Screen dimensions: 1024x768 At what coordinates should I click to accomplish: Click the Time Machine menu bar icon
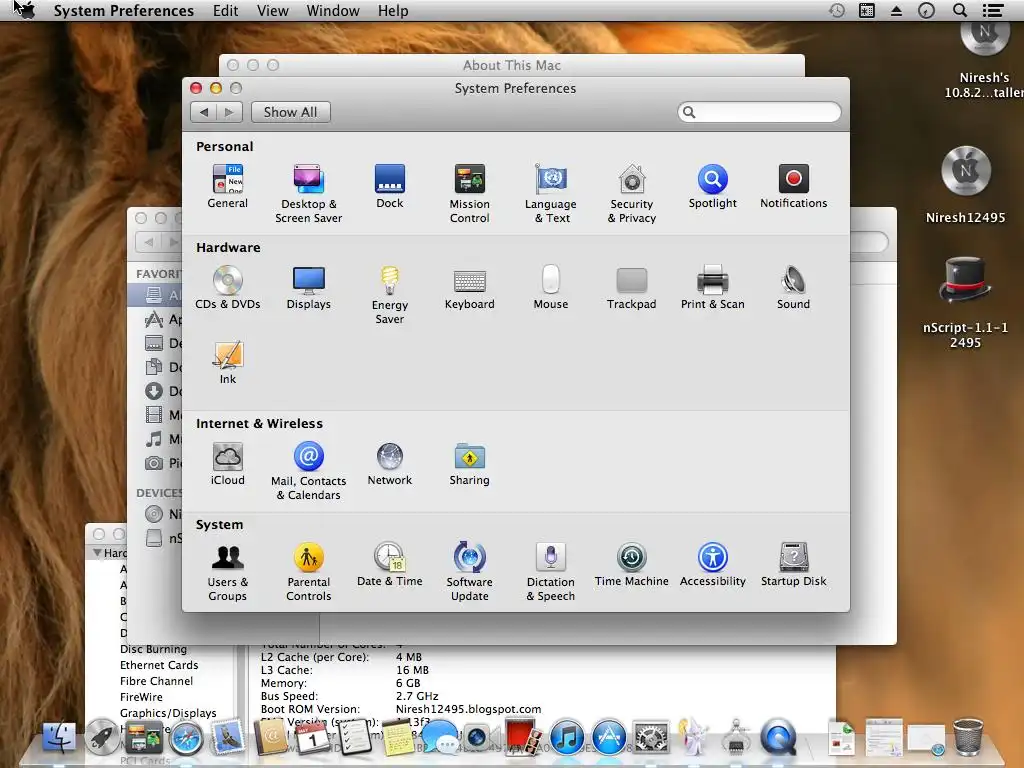[837, 10]
